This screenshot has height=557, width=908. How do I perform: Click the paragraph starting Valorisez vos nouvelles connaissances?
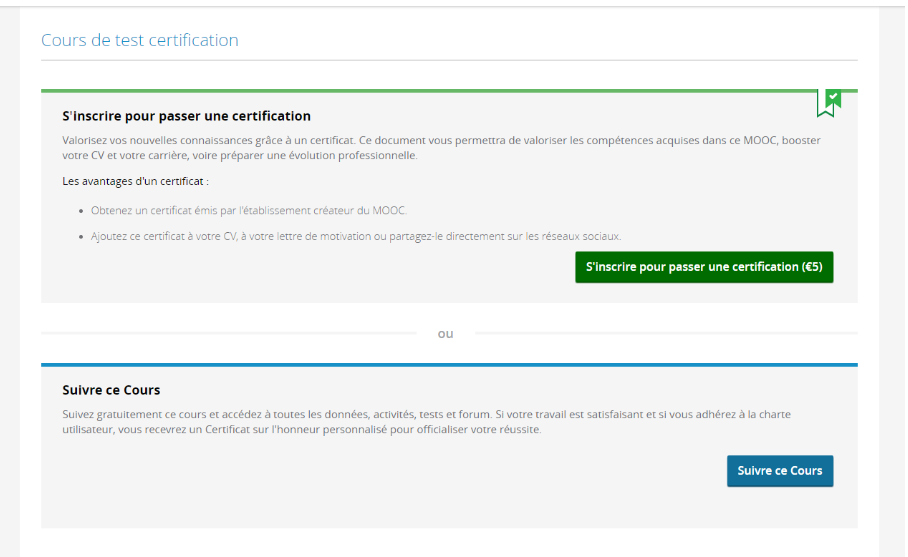coord(441,148)
